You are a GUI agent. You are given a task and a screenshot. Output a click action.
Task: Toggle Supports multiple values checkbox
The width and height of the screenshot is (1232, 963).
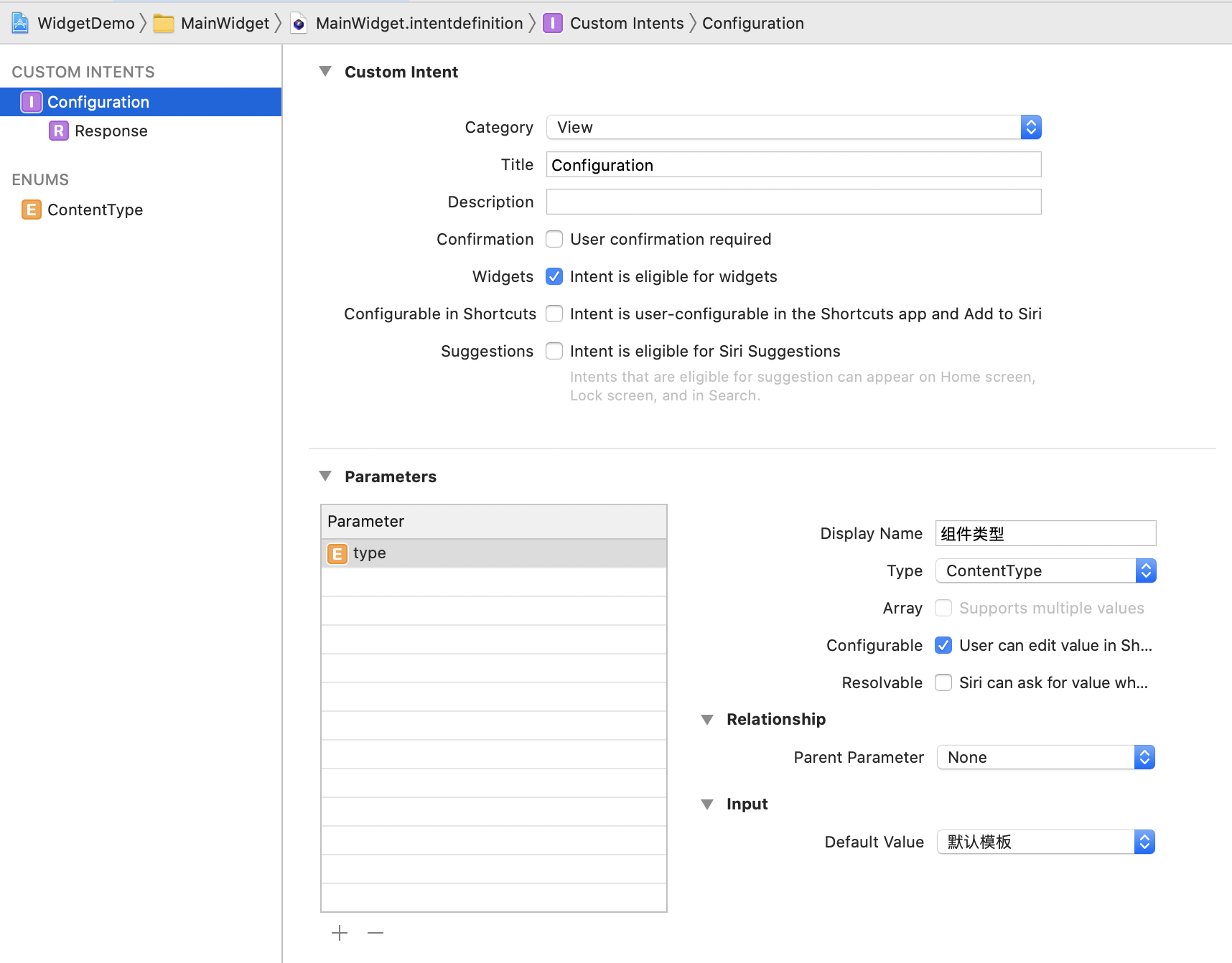(943, 608)
